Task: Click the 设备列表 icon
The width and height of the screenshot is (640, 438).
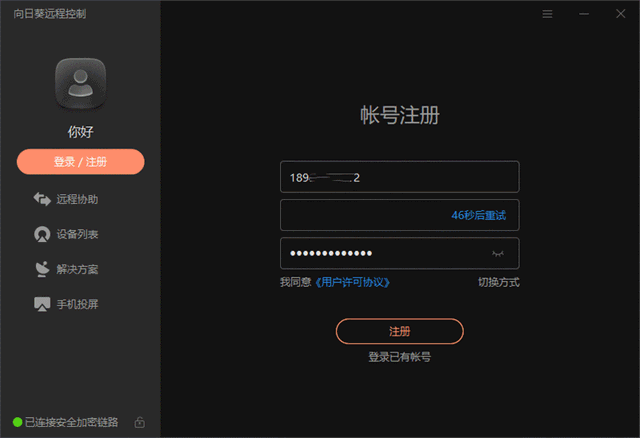Action: click(x=42, y=234)
